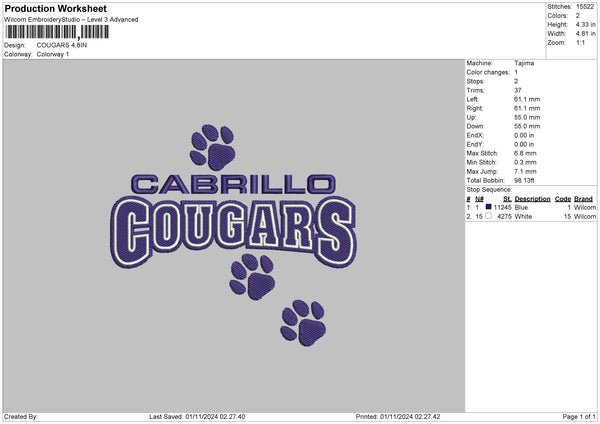
Task: Click the Left value 61.1 mm
Action: click(527, 99)
